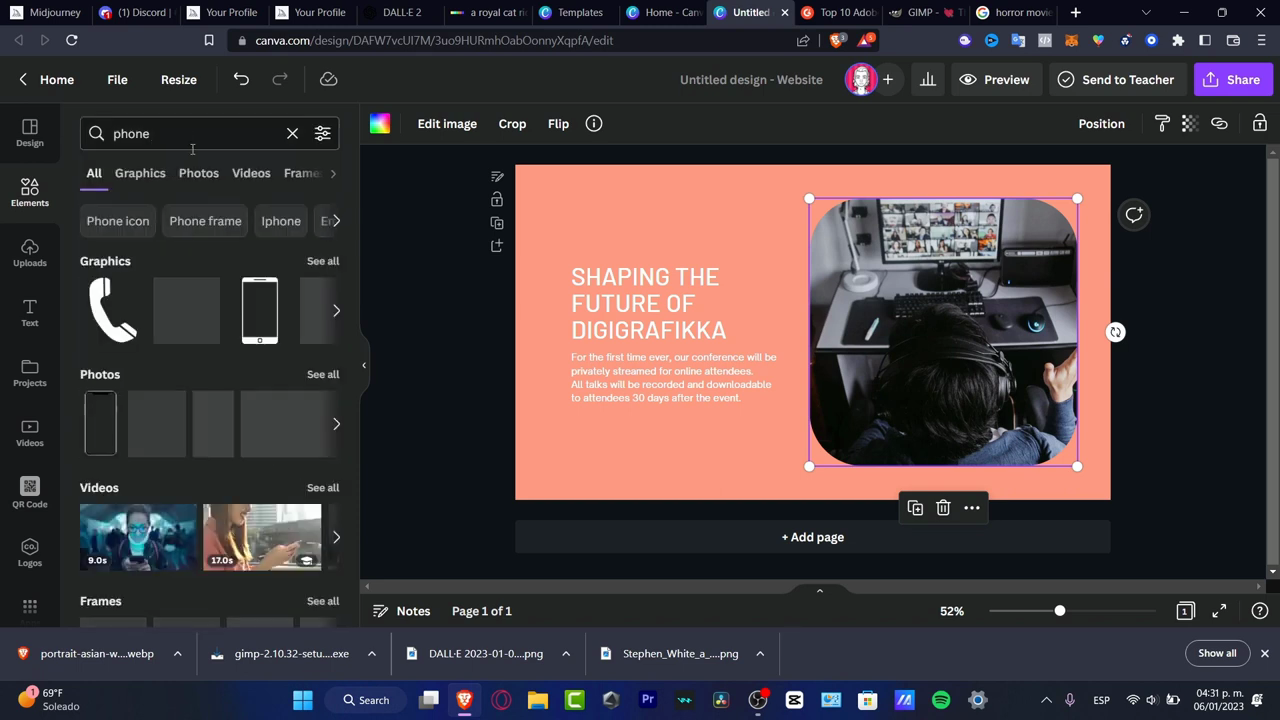The width and height of the screenshot is (1280, 720).
Task: Click the rotate handle beside the photo
Action: point(1115,332)
